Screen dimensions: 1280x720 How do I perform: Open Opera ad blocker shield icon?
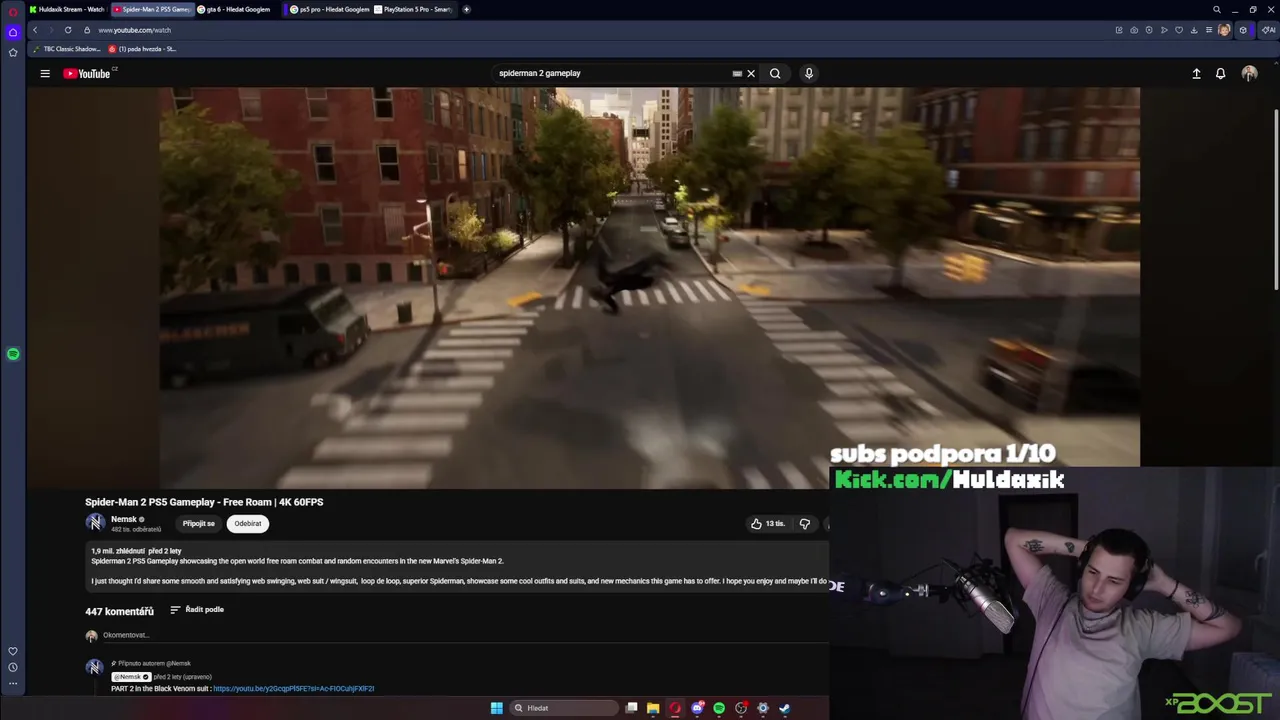click(x=1149, y=30)
